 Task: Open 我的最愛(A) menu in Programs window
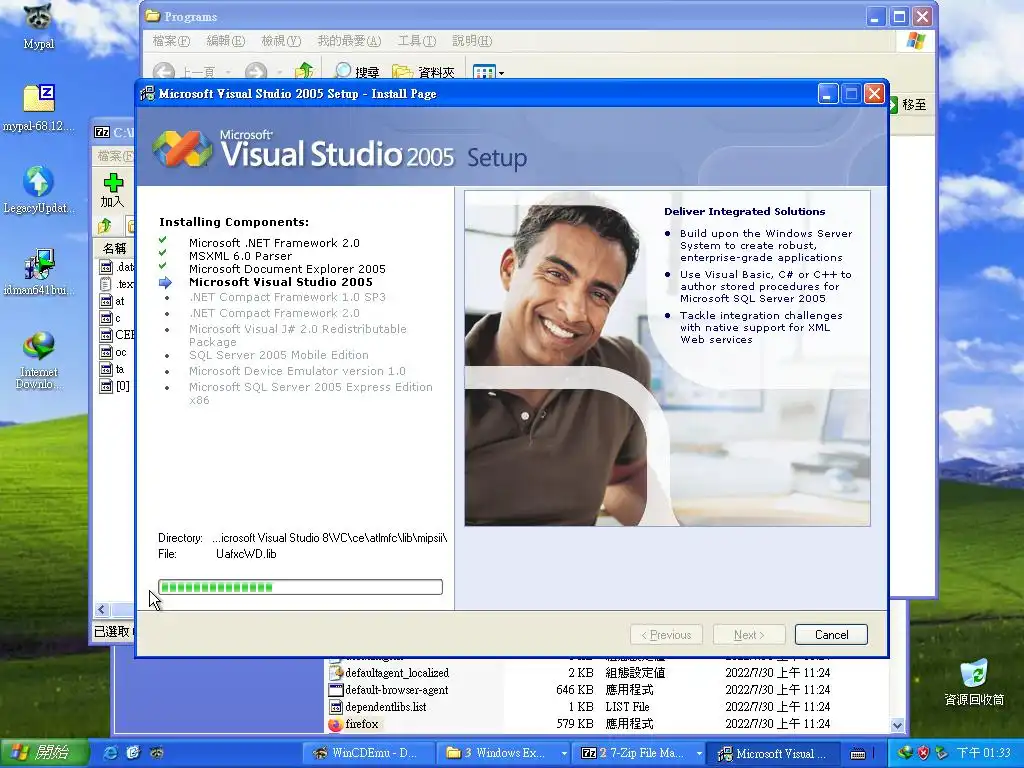pos(349,41)
